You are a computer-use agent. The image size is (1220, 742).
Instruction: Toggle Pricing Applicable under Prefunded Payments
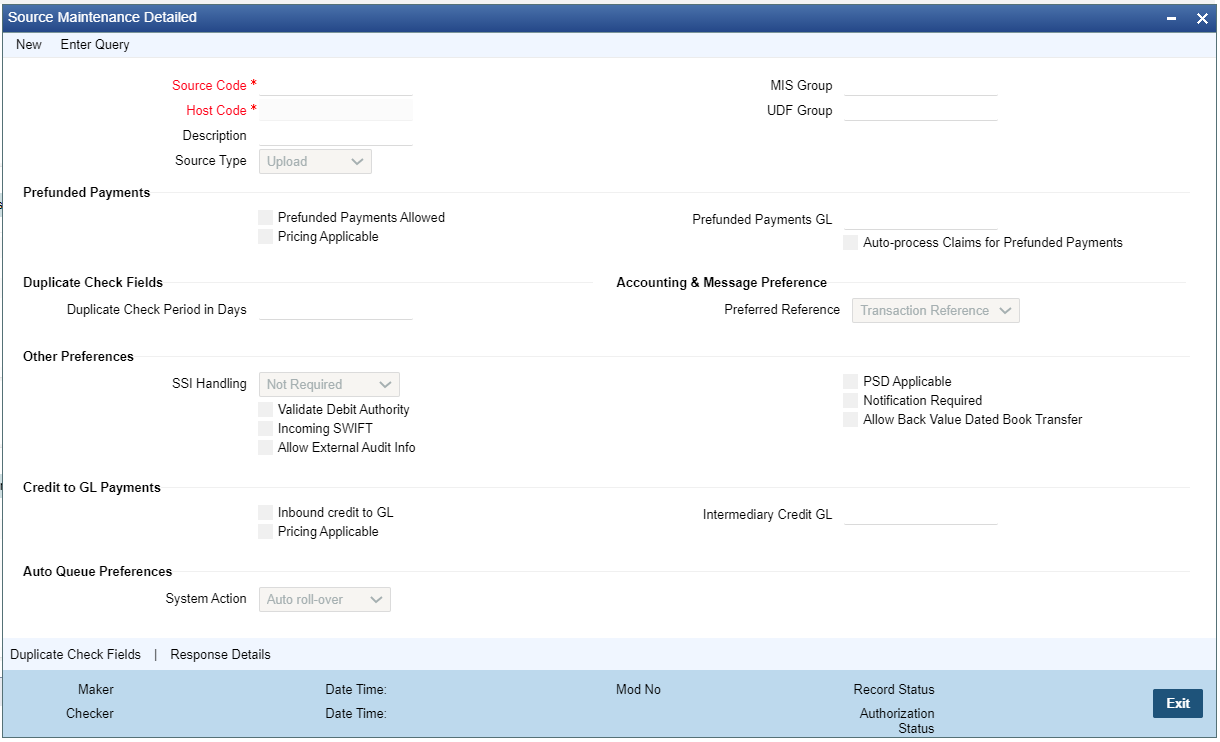[x=265, y=237]
